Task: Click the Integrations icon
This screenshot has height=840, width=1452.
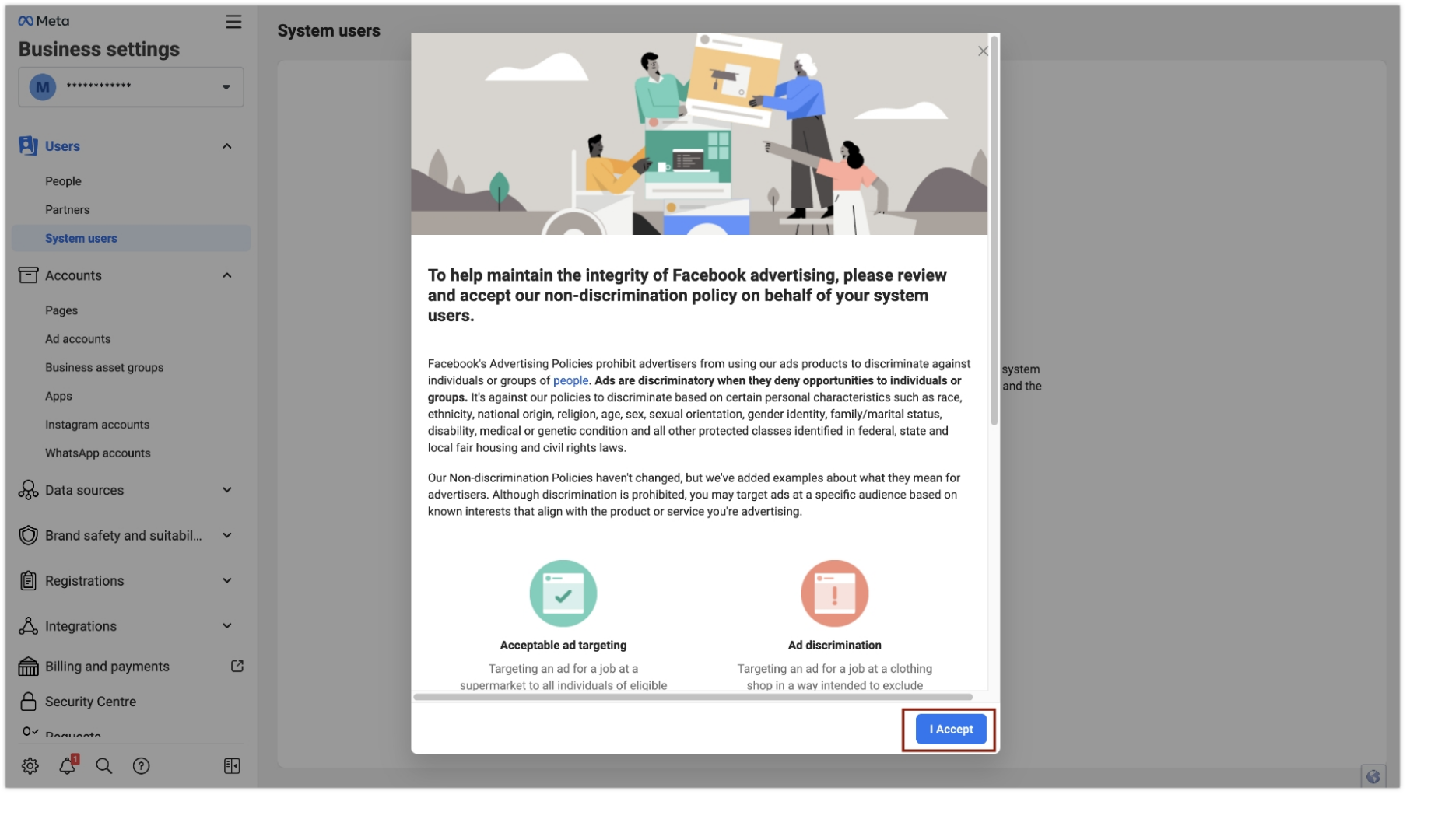Action: (x=28, y=626)
